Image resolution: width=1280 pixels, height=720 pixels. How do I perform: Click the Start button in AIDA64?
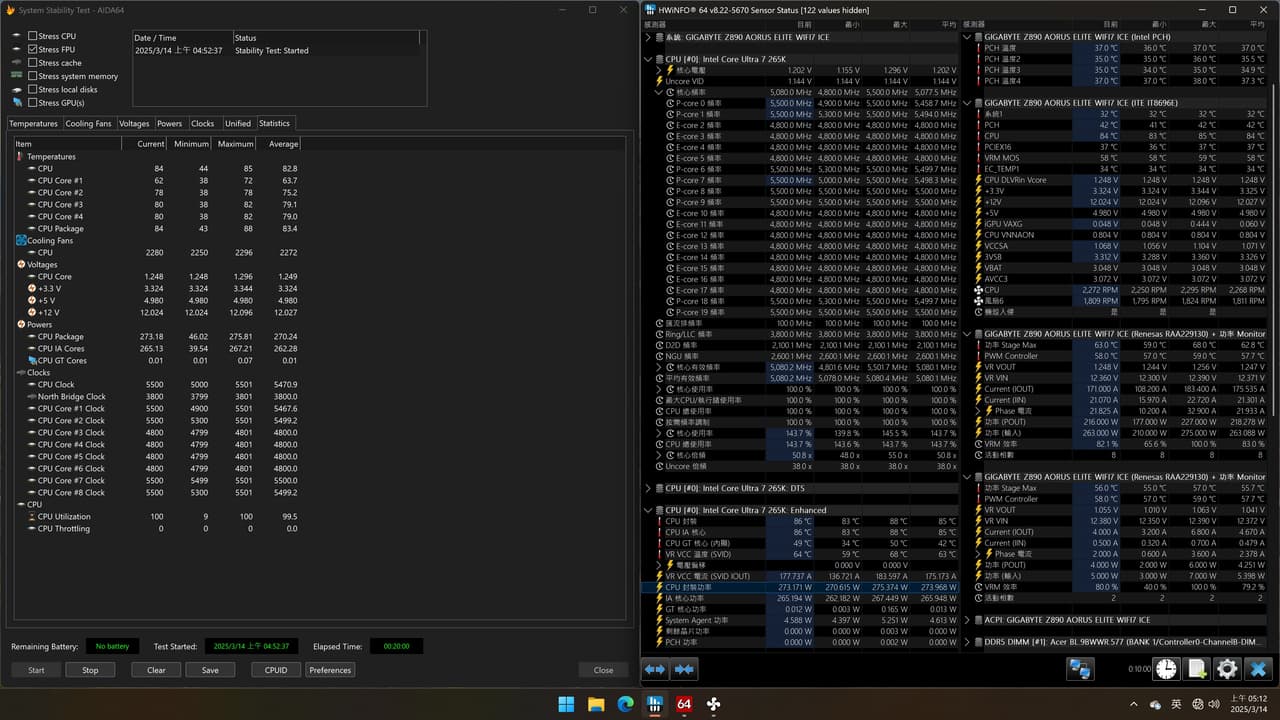(x=36, y=670)
